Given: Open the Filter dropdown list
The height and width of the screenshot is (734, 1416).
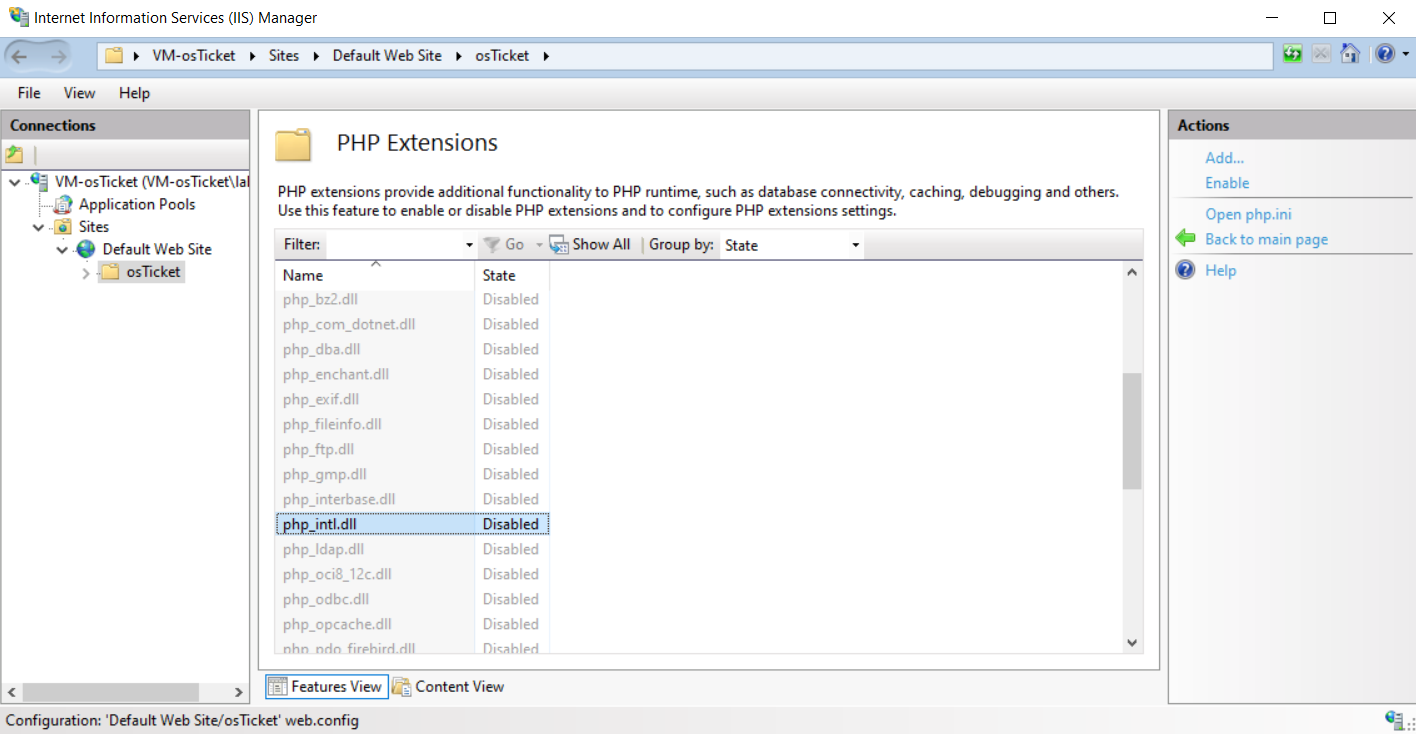Looking at the screenshot, I should point(469,245).
